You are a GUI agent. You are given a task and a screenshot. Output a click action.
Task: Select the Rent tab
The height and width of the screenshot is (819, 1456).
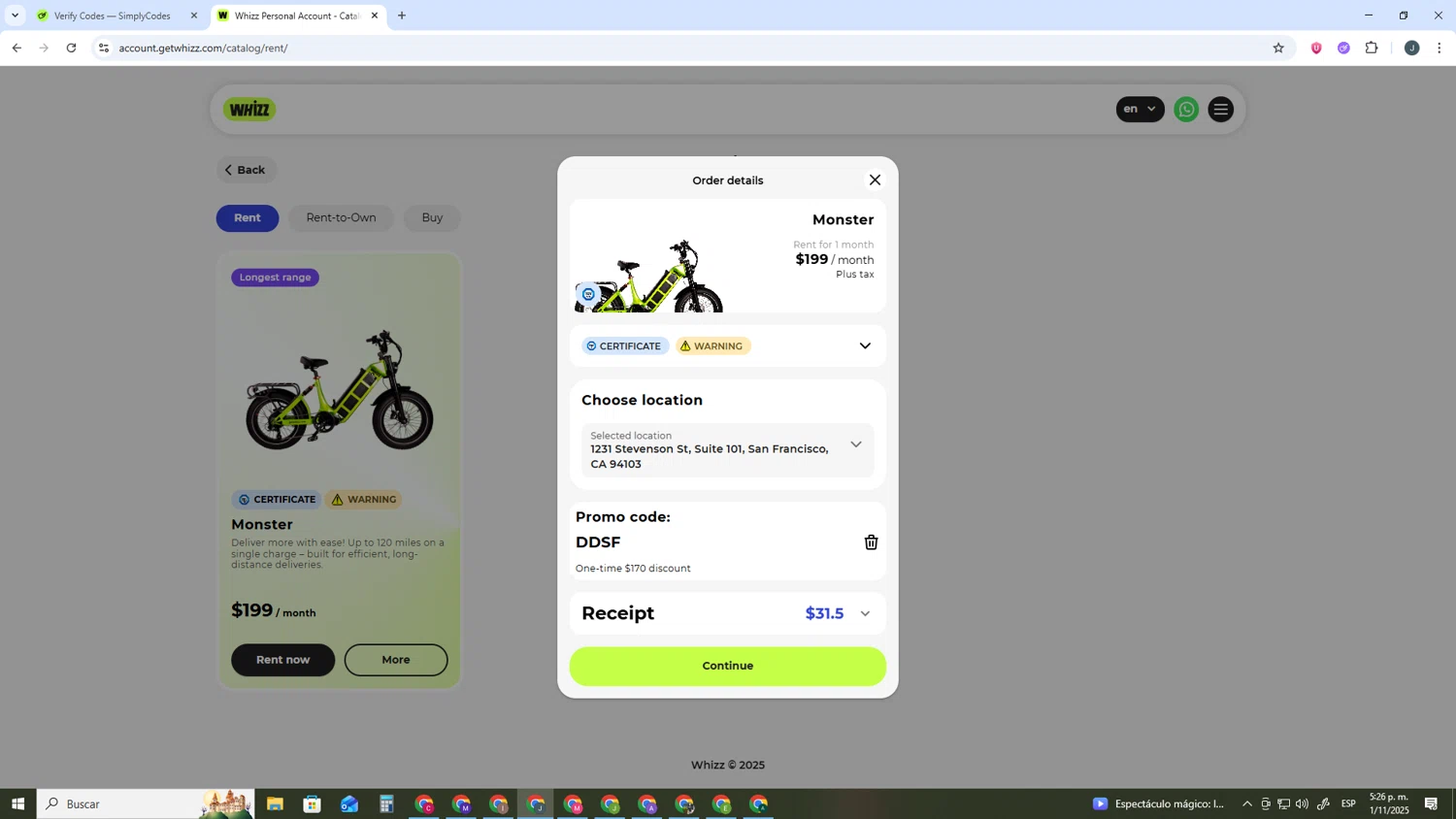[x=248, y=217]
